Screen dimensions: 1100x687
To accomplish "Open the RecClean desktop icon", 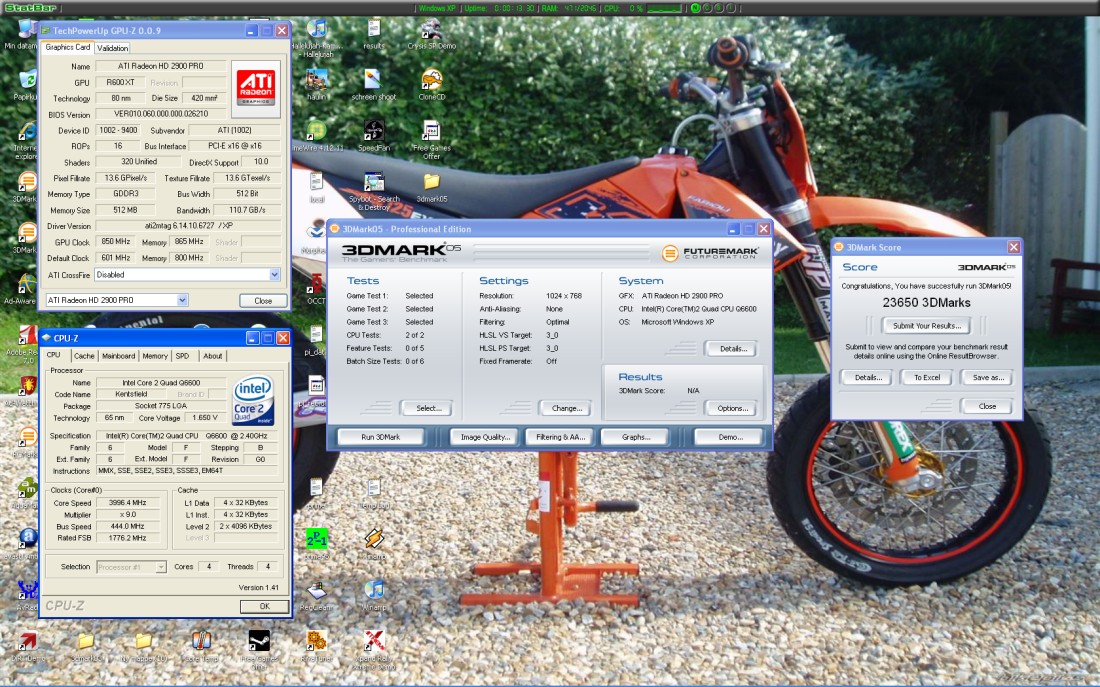I will pos(316,596).
